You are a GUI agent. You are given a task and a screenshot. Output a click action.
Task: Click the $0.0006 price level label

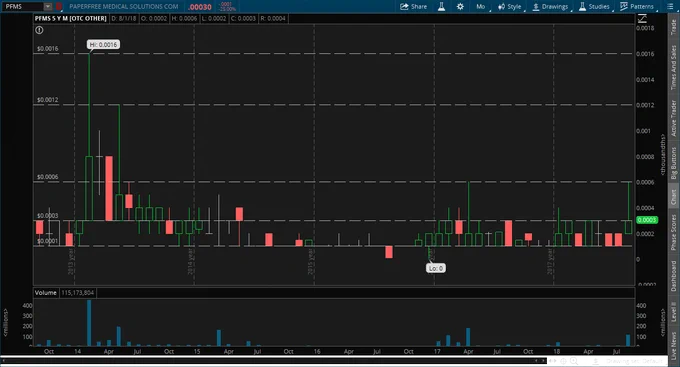tap(47, 177)
